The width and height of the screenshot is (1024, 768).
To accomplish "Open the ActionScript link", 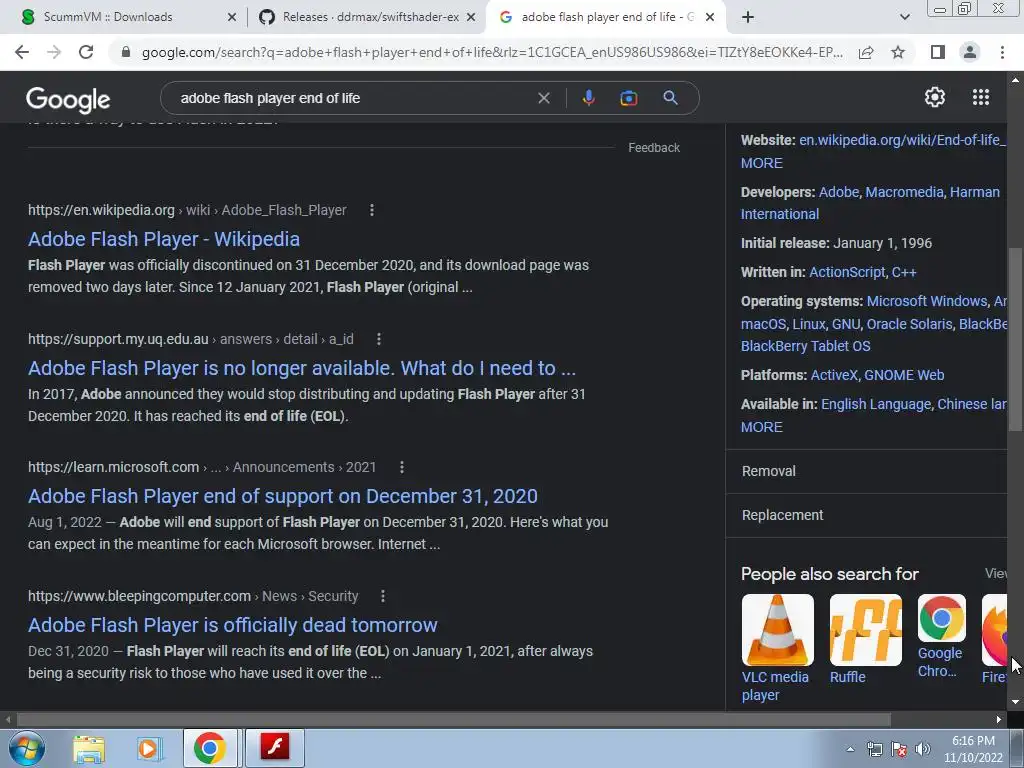I will click(x=847, y=272).
